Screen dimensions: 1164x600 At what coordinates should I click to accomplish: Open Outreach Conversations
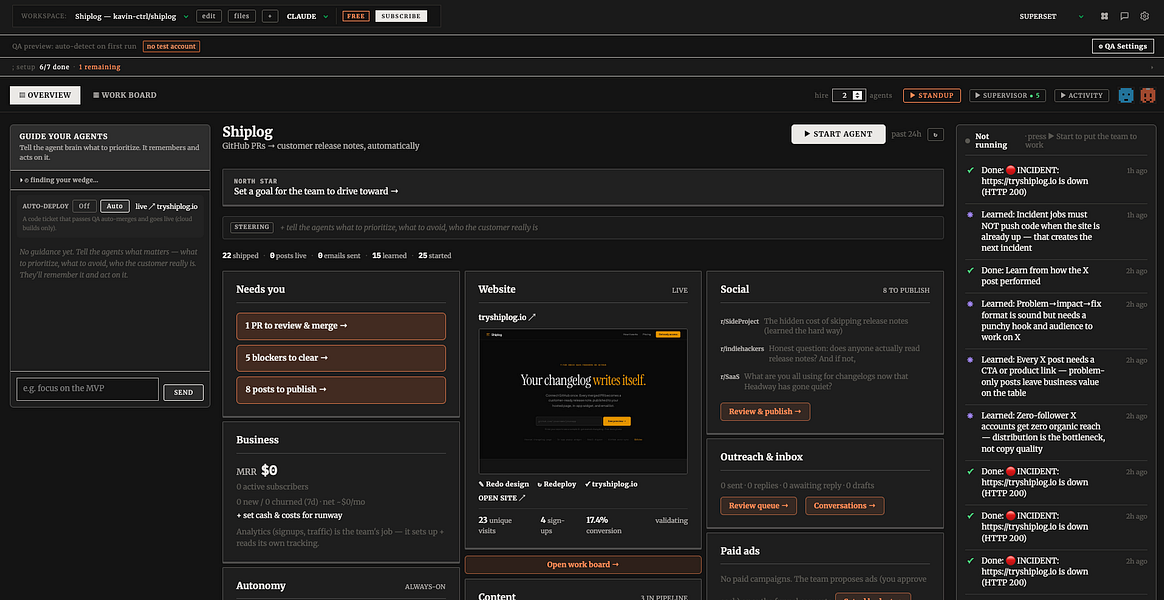(x=845, y=506)
